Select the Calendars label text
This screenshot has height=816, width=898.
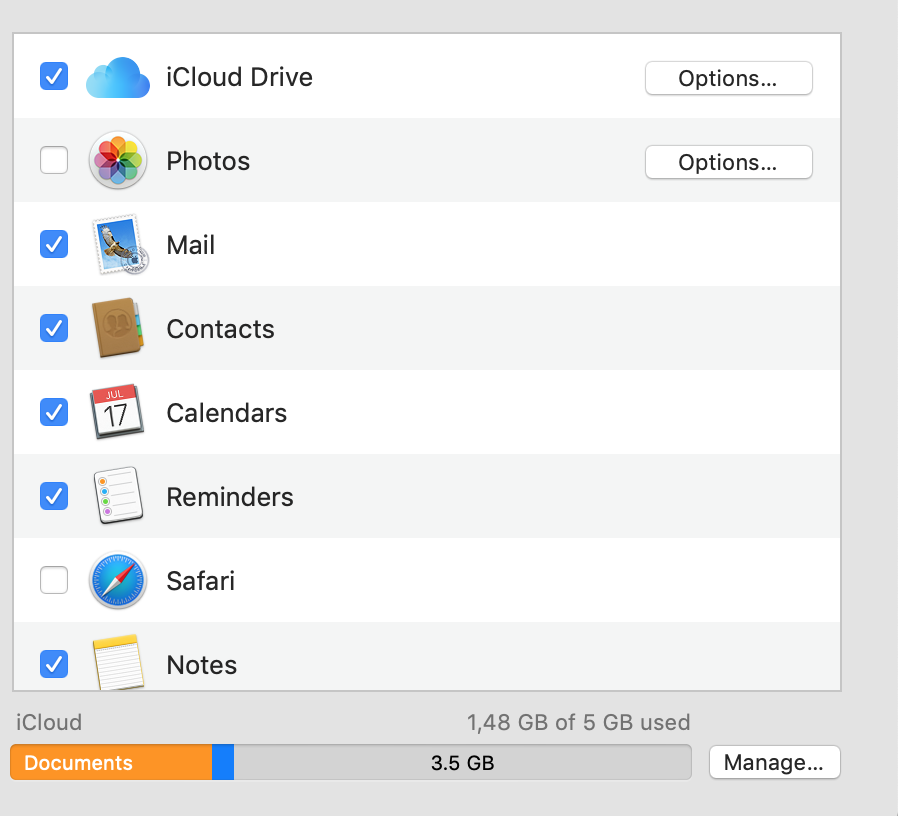[227, 413]
